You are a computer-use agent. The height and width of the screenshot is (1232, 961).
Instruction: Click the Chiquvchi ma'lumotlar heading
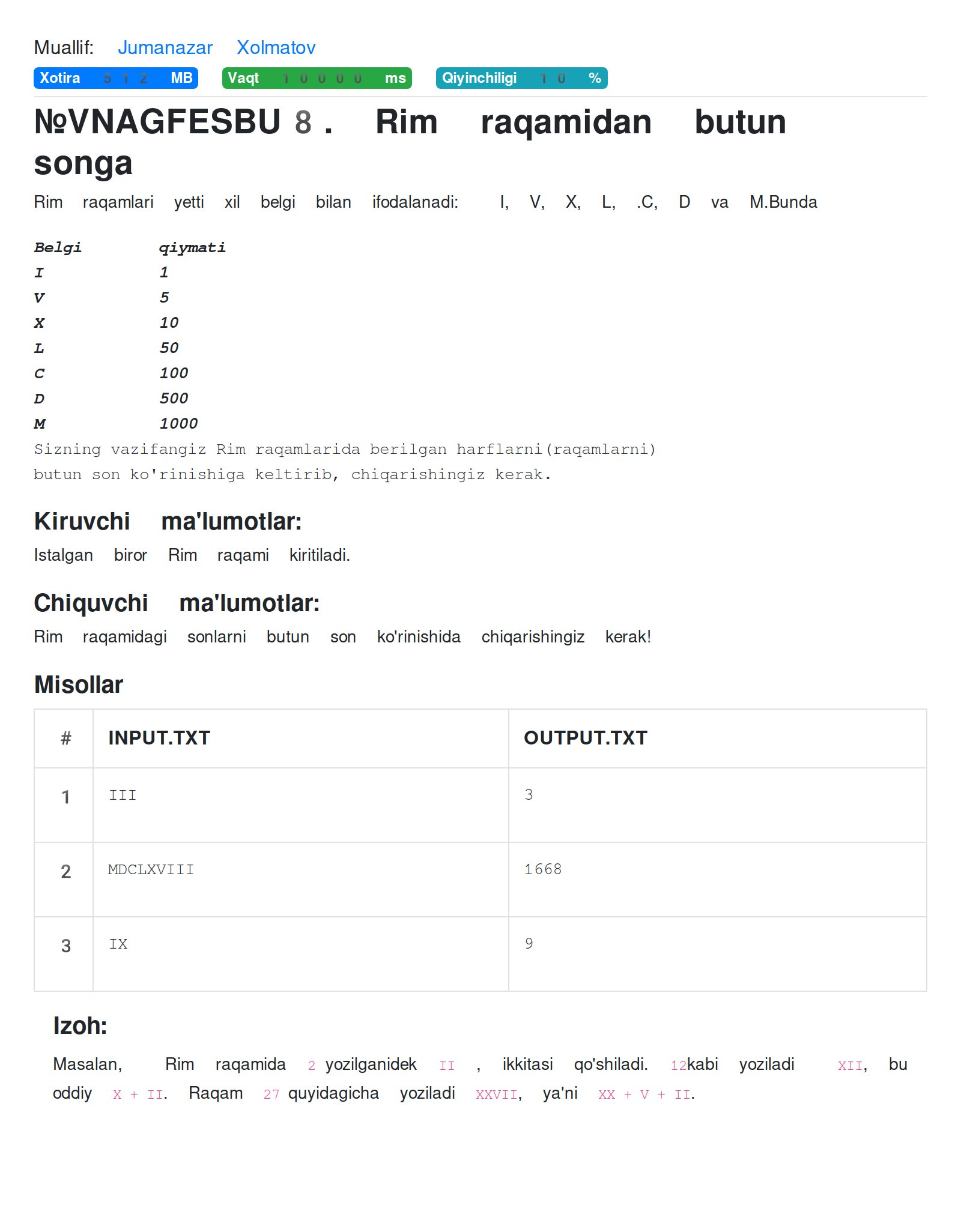177,603
